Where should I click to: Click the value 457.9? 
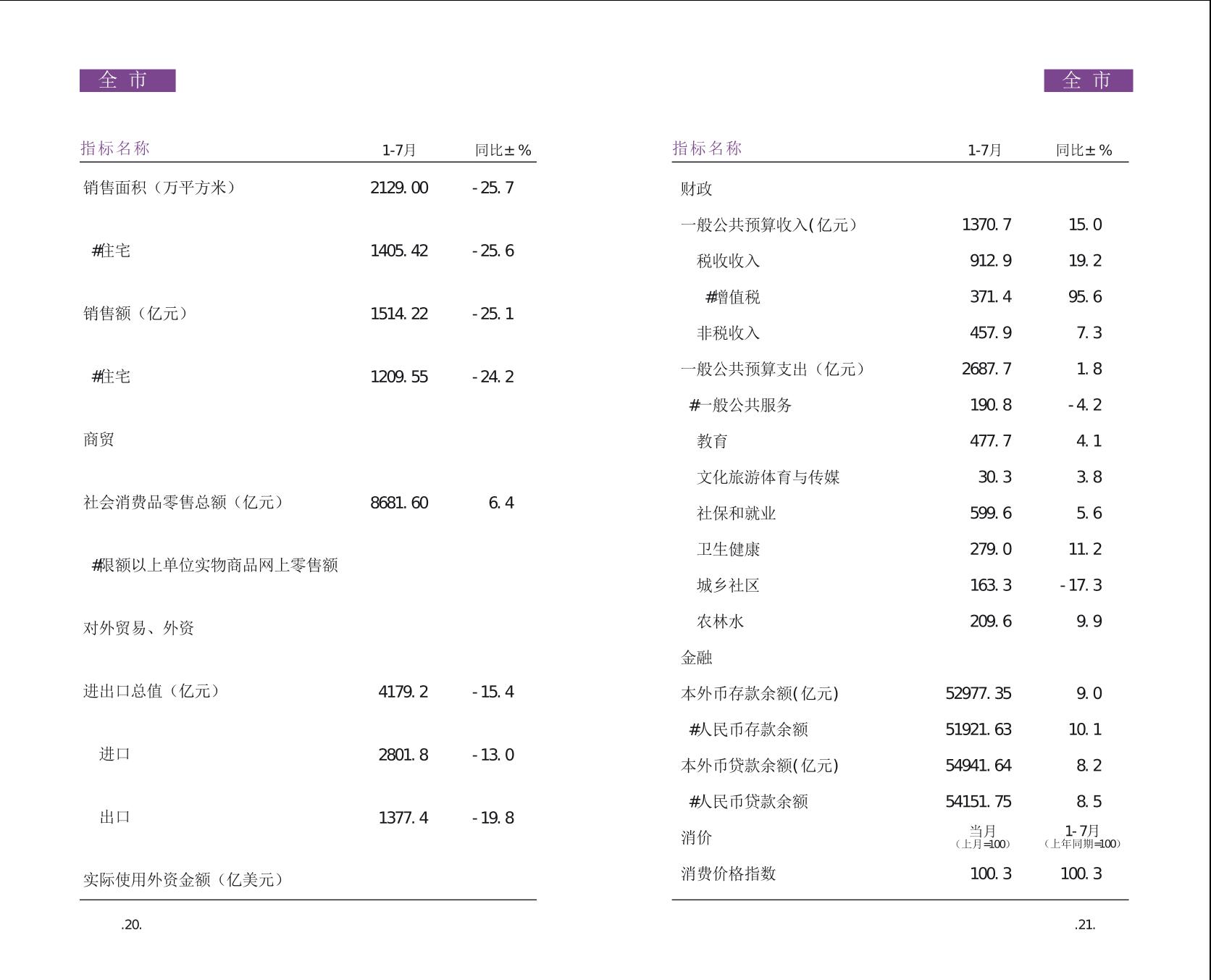click(x=991, y=333)
